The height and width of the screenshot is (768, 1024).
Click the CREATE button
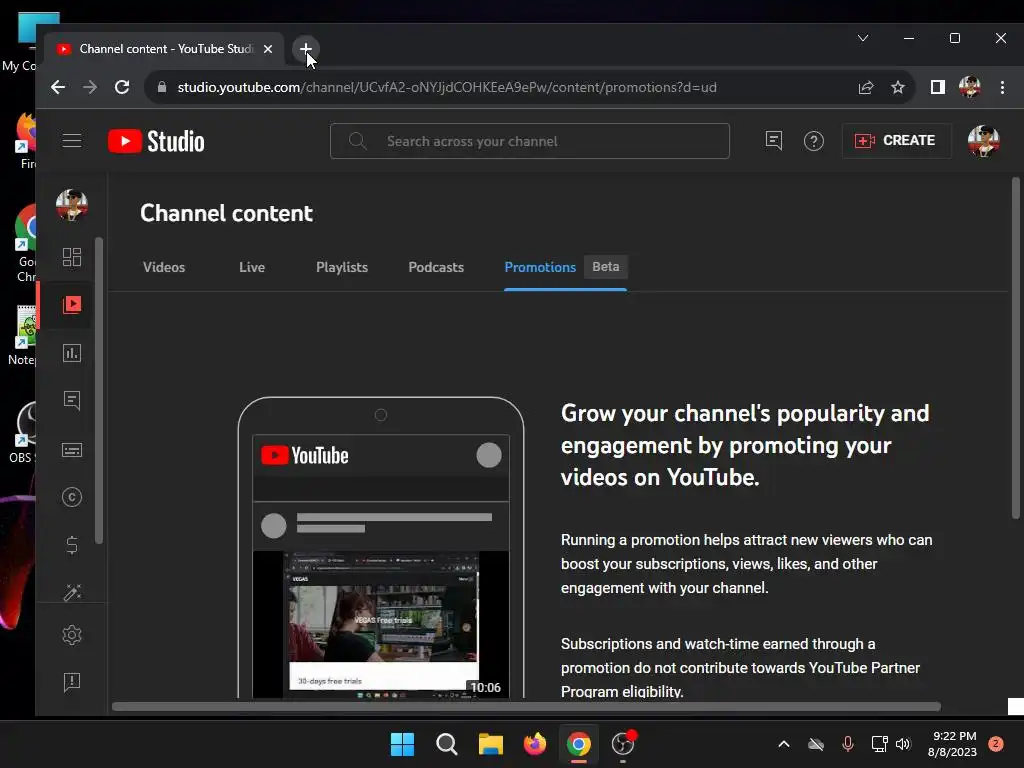tap(896, 140)
